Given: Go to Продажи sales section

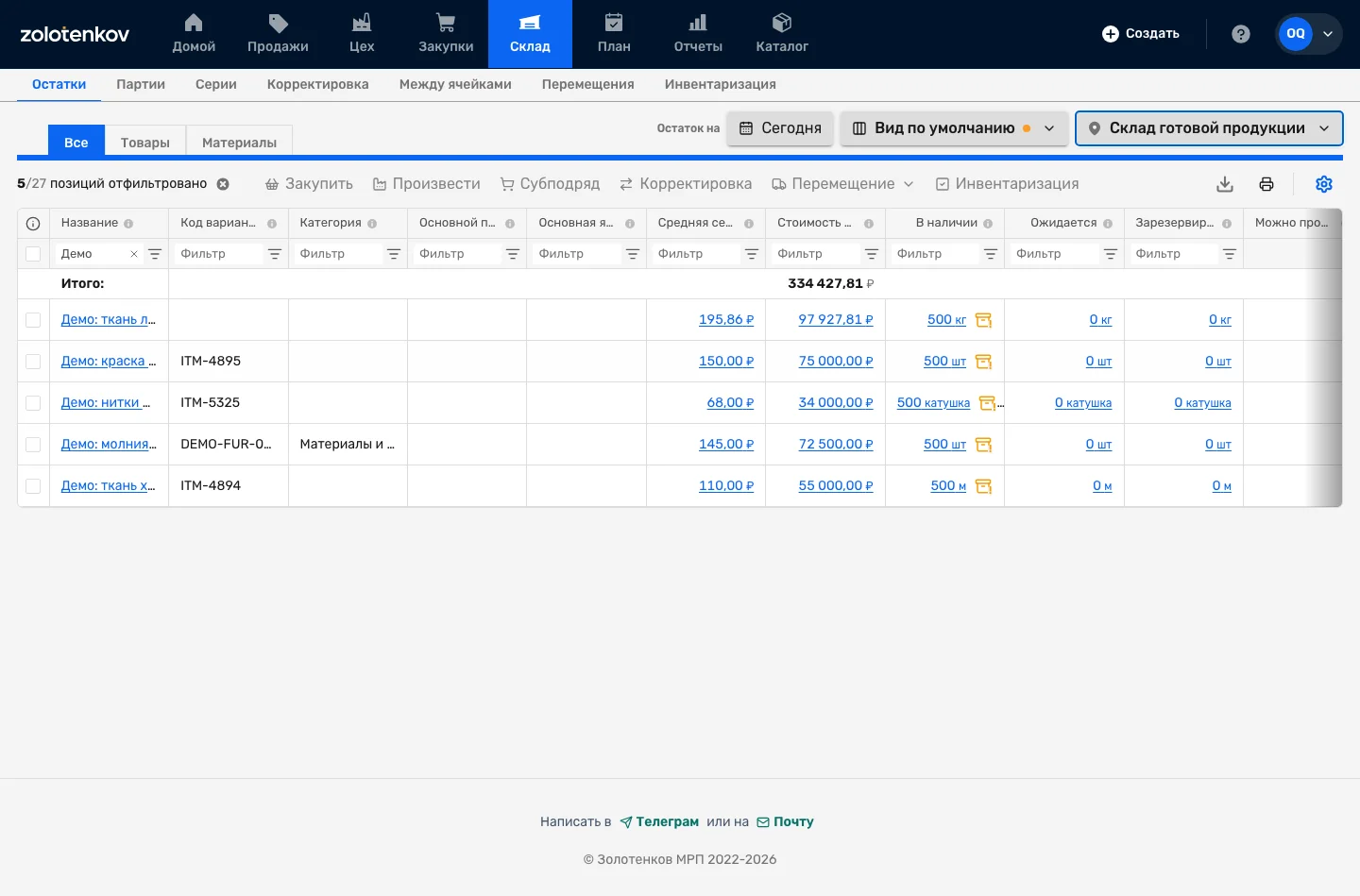Looking at the screenshot, I should coord(278,34).
